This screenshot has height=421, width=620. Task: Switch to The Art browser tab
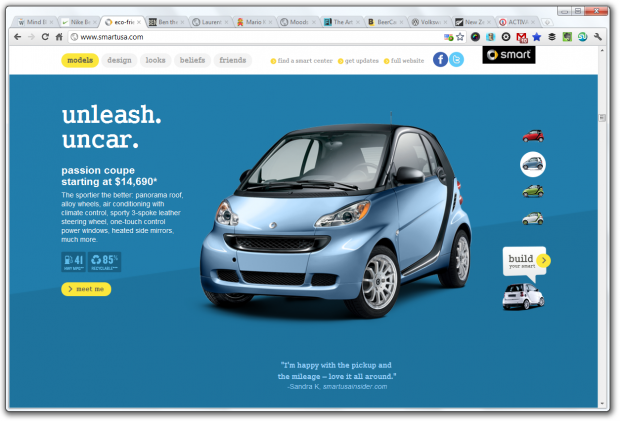(x=343, y=22)
